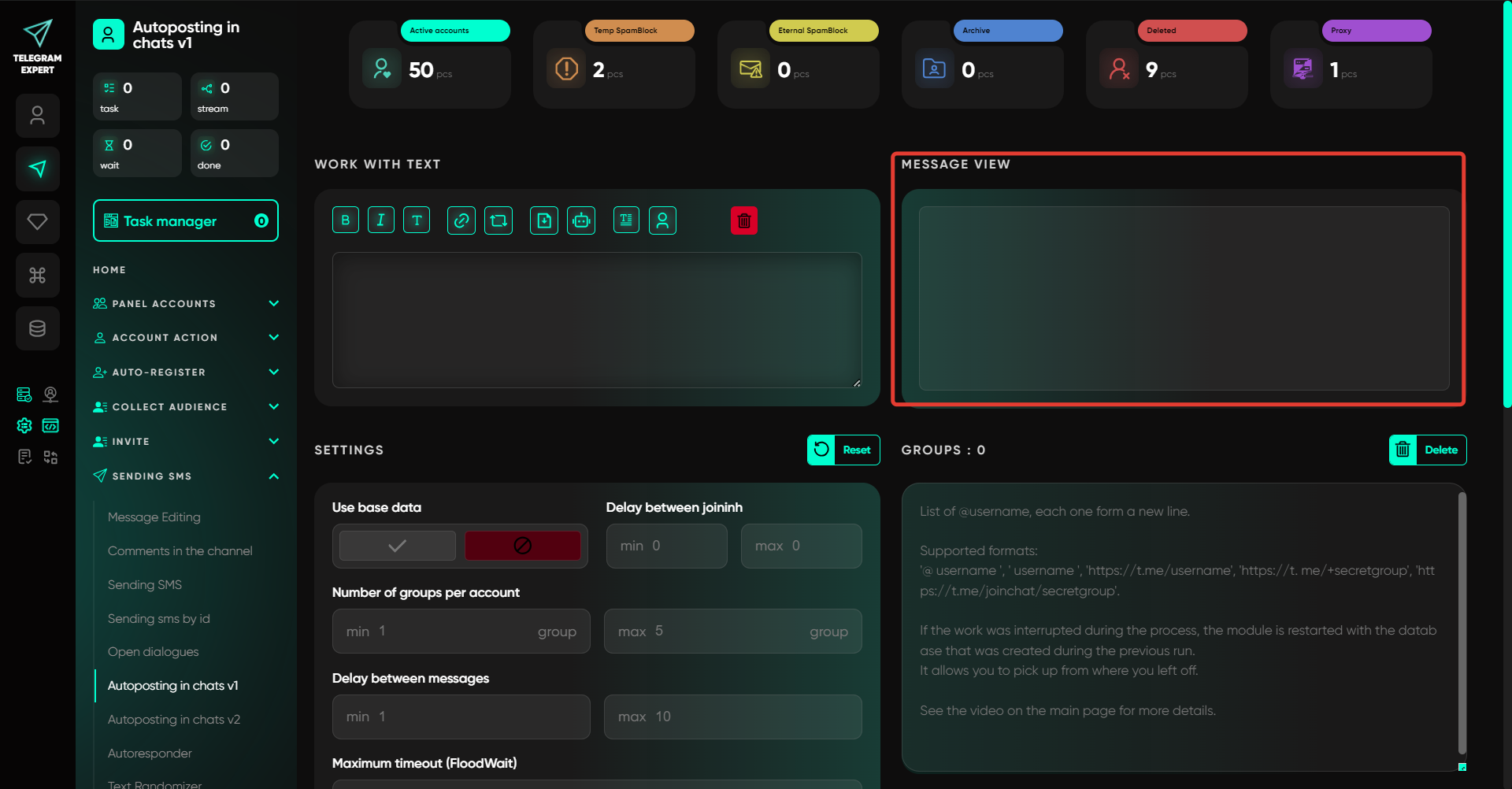Click the groups list vertical scrollbar
The width and height of the screenshot is (1512, 789).
coord(1462,622)
